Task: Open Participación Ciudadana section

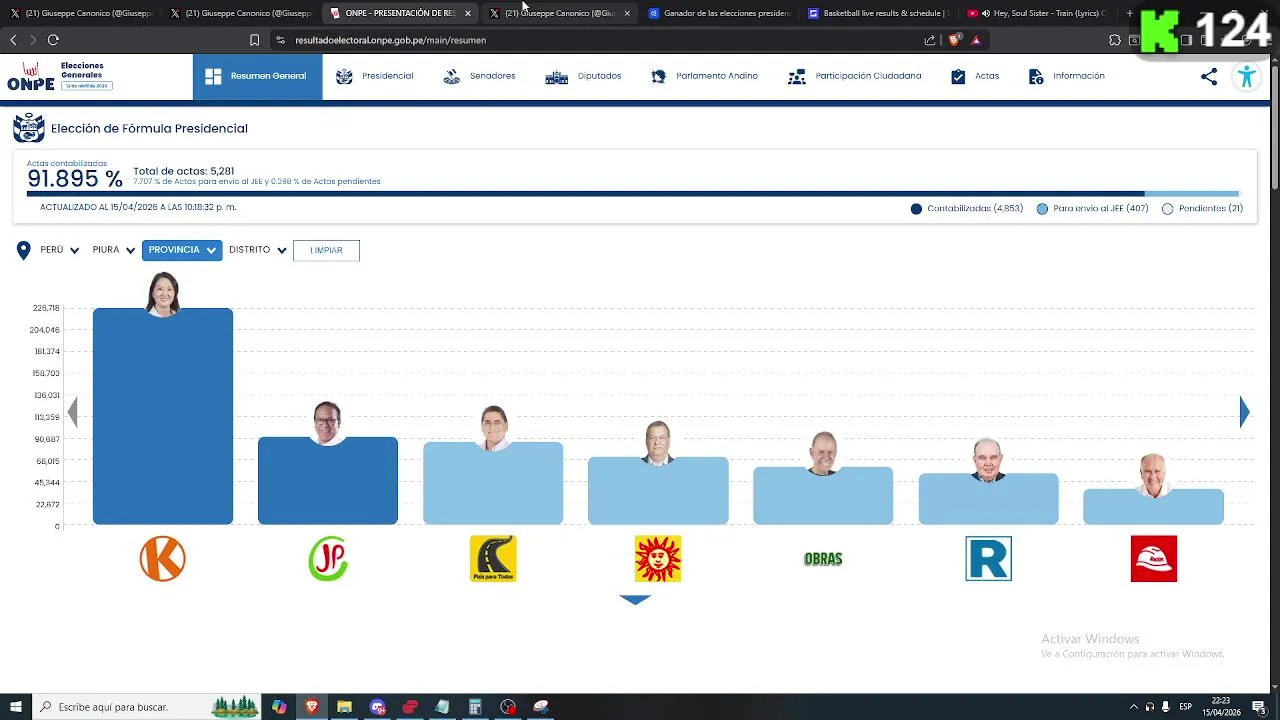Action: click(854, 76)
